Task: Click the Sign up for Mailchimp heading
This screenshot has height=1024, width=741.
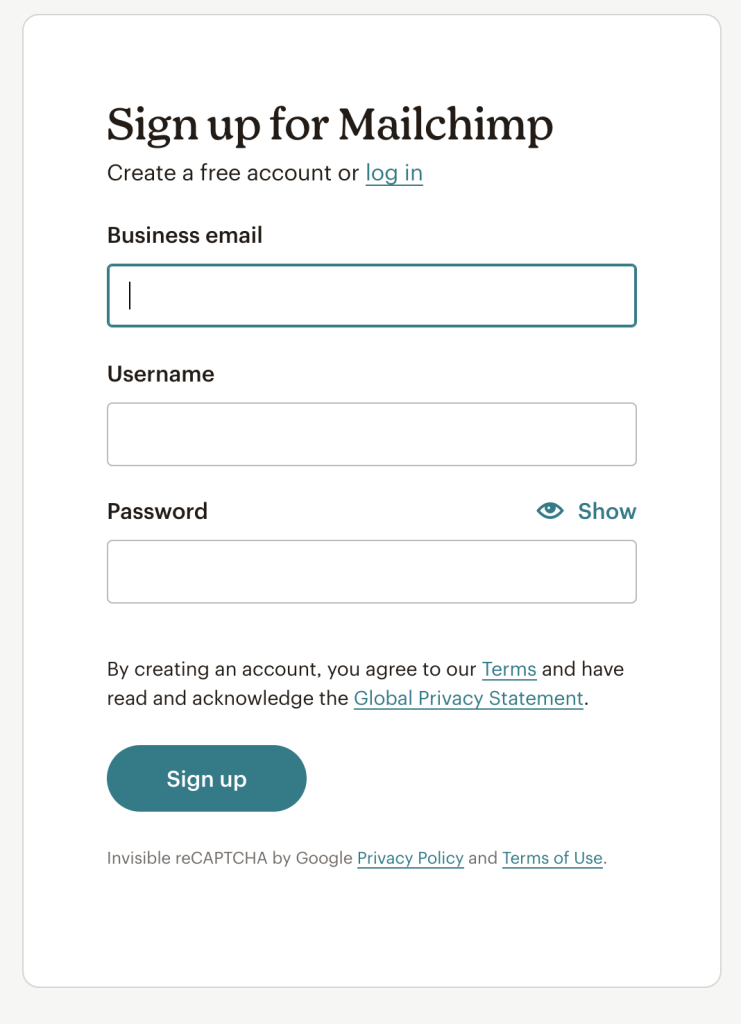Action: coord(330,125)
